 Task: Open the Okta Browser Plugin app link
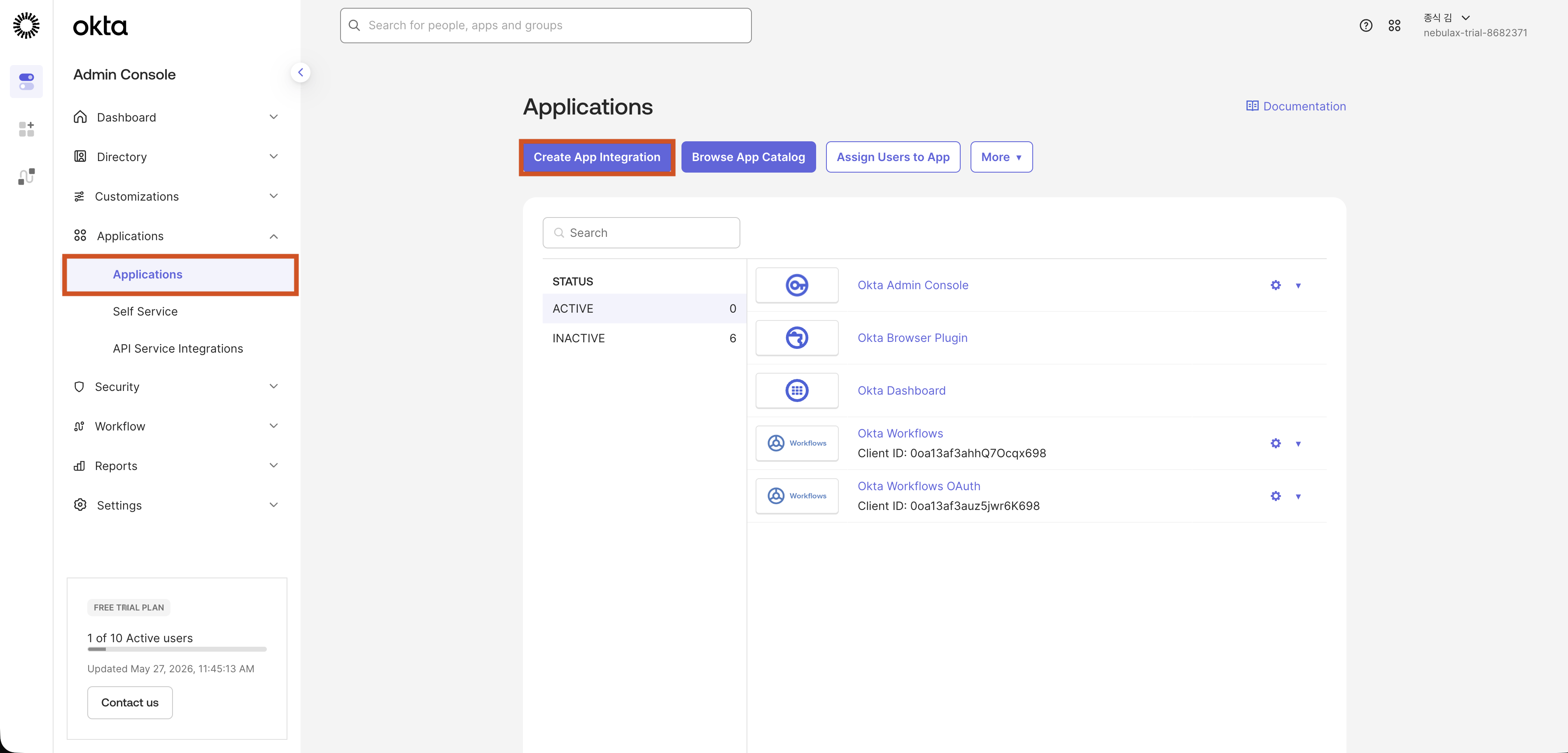(912, 338)
